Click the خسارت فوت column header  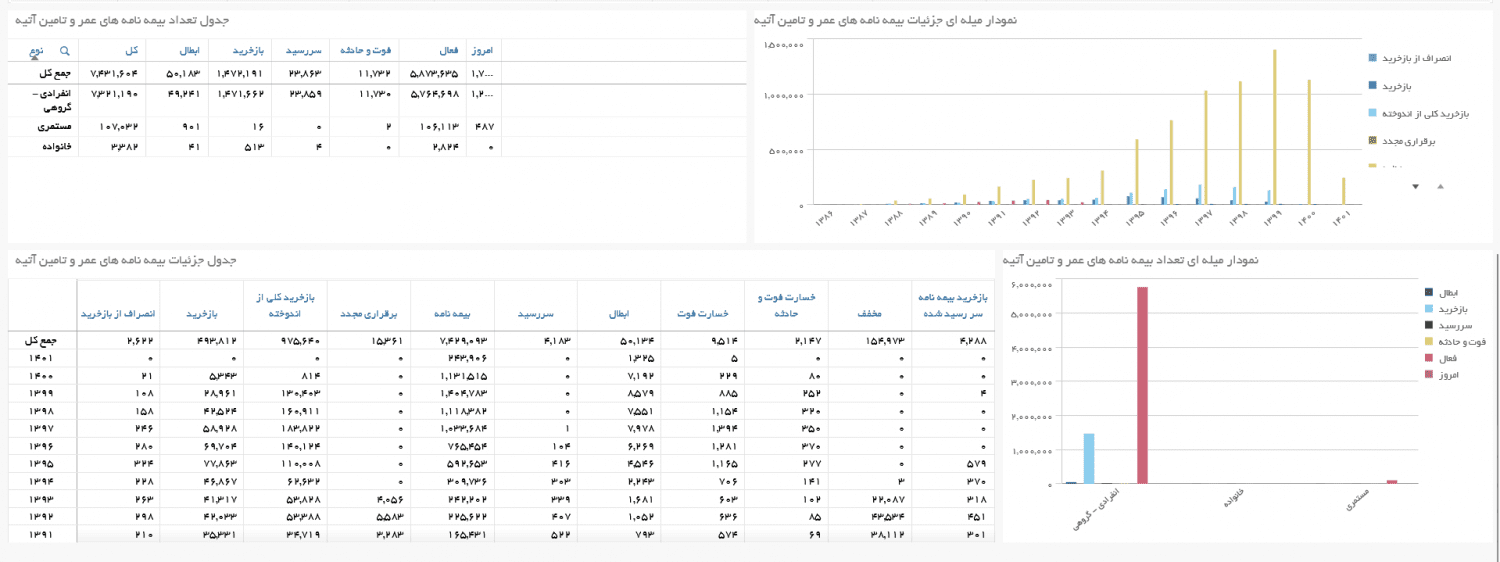point(705,314)
